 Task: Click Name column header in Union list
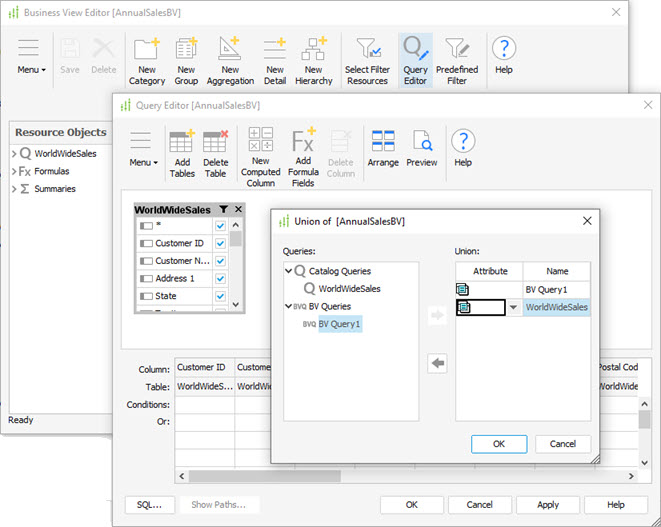coord(557,271)
